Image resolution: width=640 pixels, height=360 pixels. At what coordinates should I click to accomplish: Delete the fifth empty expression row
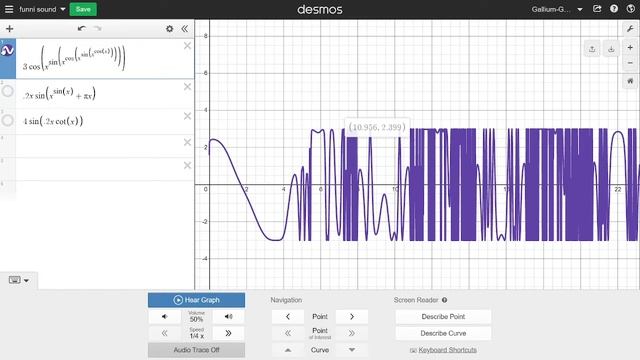click(187, 165)
